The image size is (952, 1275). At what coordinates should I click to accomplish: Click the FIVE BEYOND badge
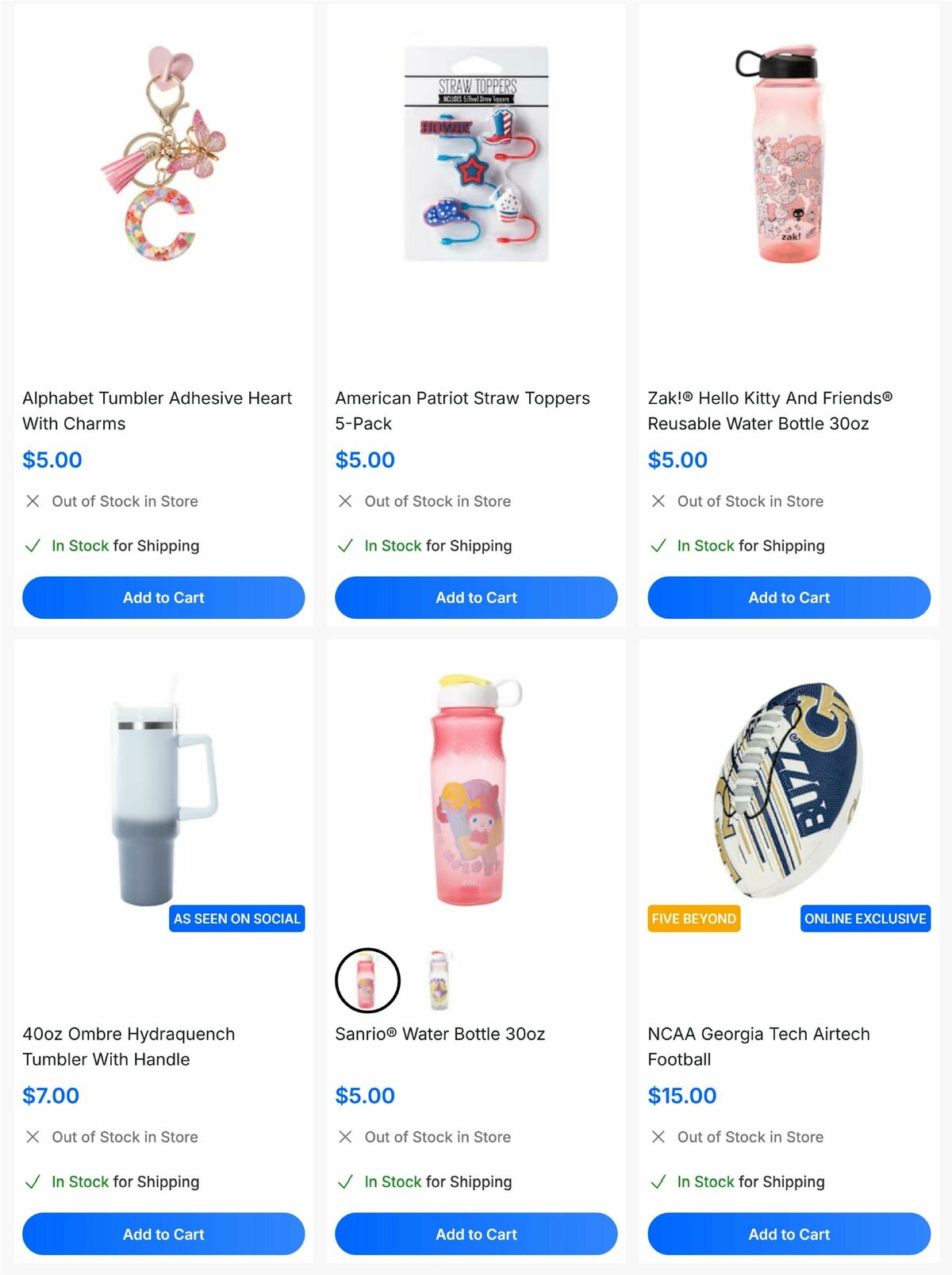[x=693, y=919]
